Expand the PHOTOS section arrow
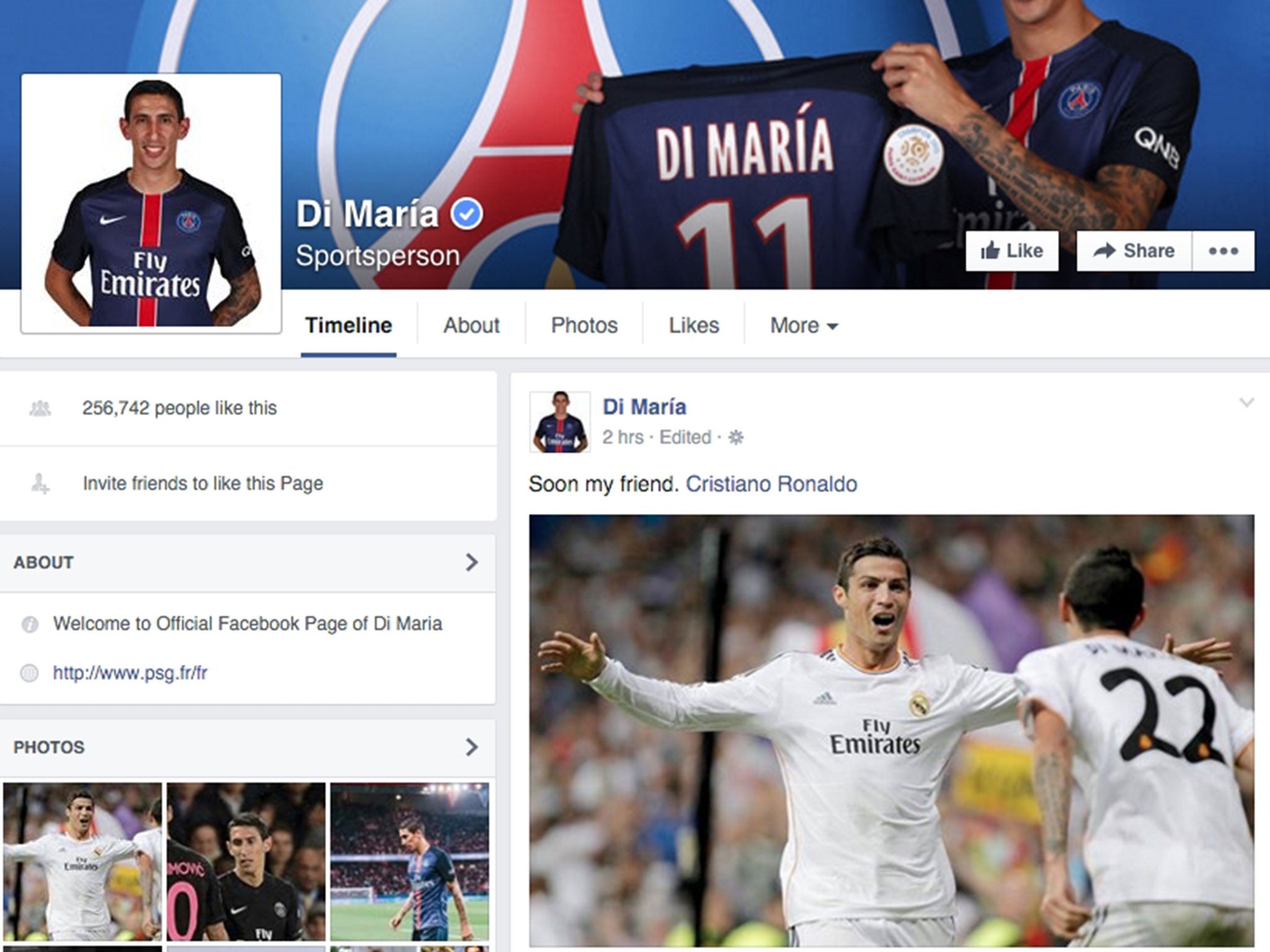 click(472, 747)
